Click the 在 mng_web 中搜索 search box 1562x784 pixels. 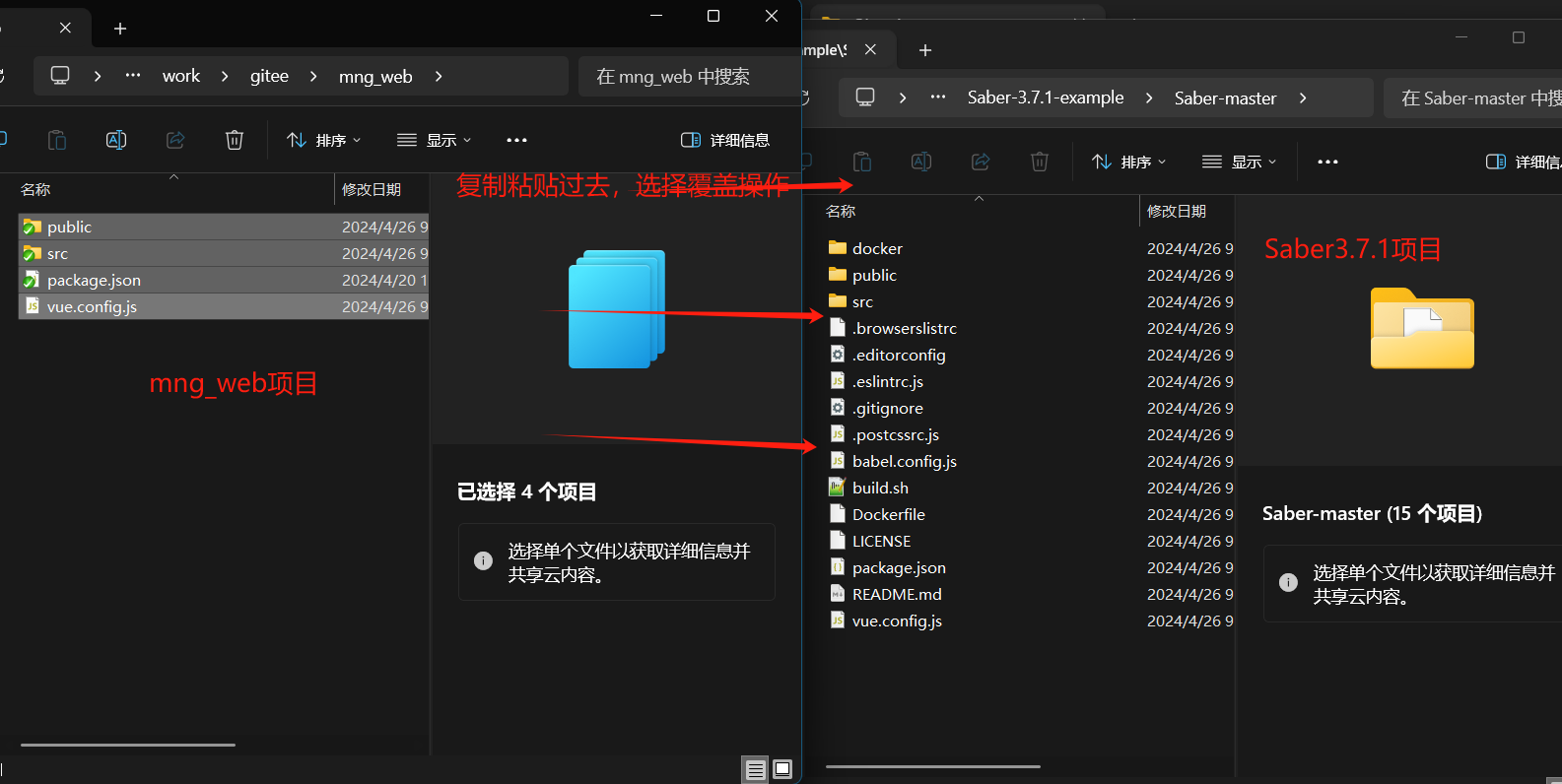tap(688, 76)
